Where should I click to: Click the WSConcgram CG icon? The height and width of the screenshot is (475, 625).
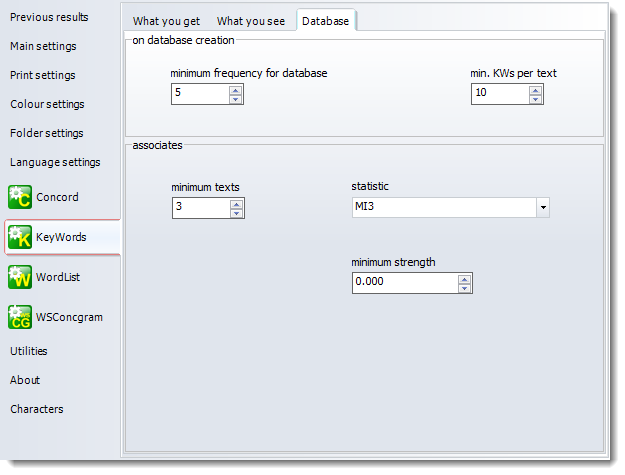coord(20,317)
